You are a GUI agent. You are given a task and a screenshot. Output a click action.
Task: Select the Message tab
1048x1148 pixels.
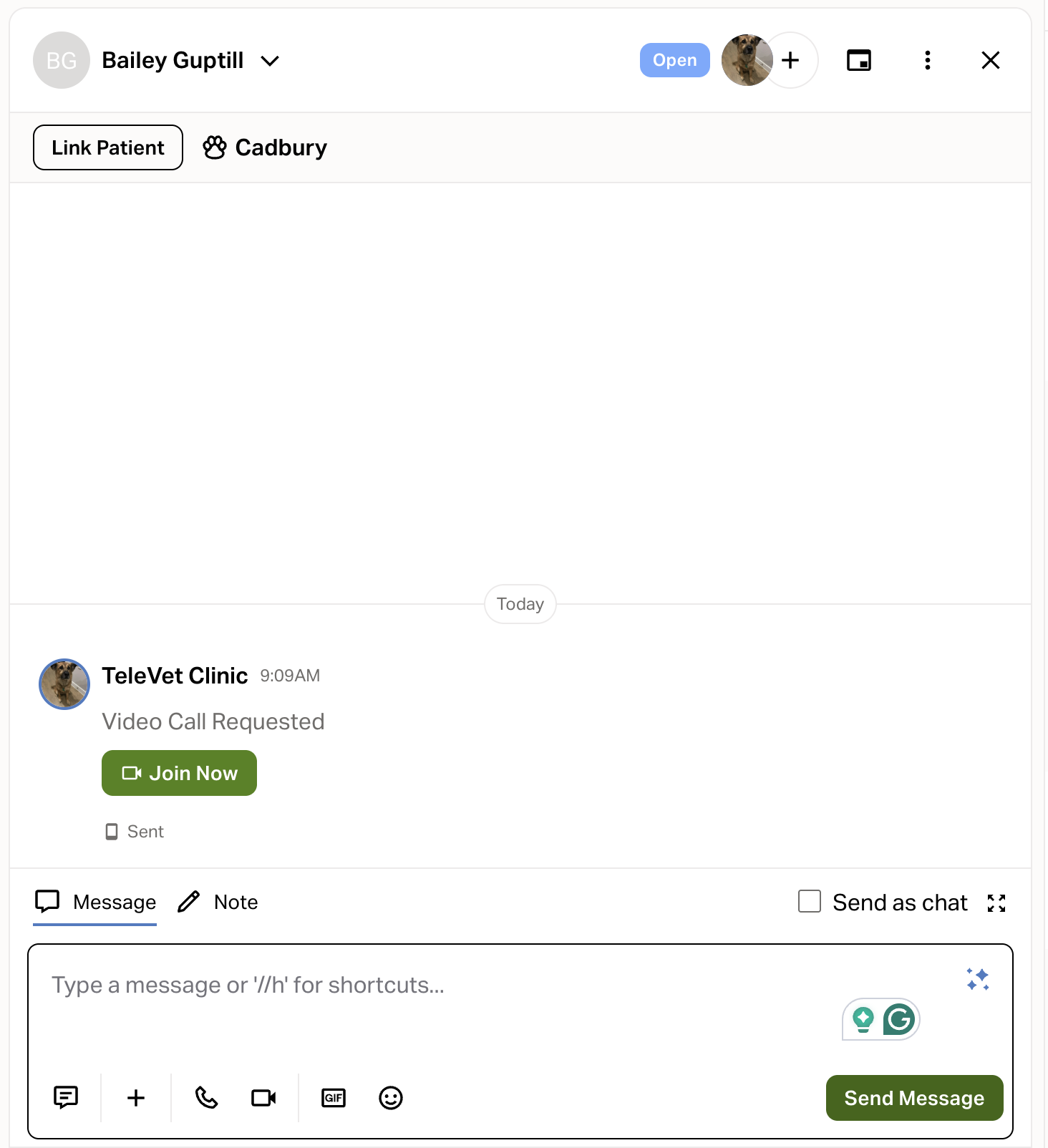point(96,902)
